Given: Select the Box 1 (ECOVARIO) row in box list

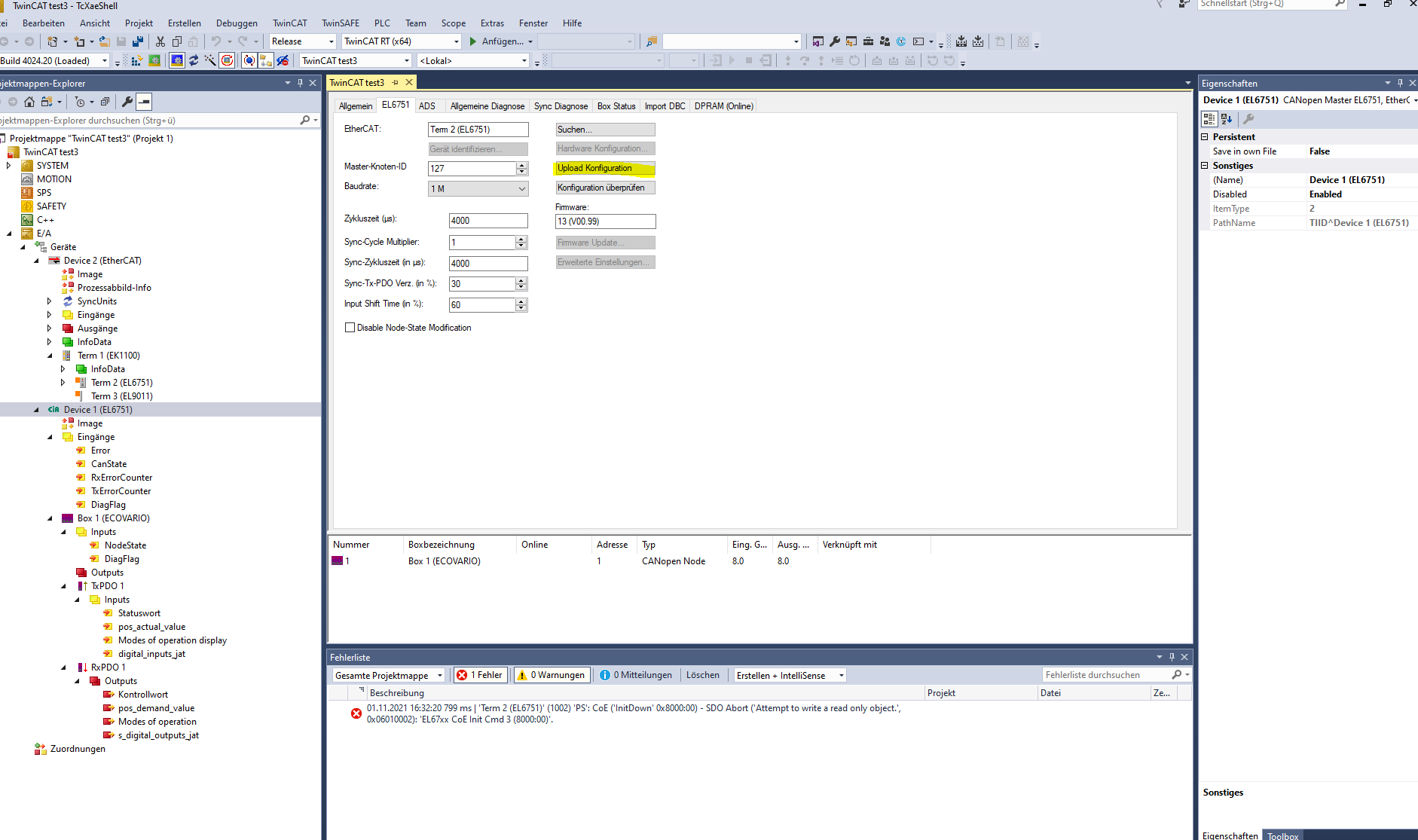Looking at the screenshot, I should tap(759, 561).
